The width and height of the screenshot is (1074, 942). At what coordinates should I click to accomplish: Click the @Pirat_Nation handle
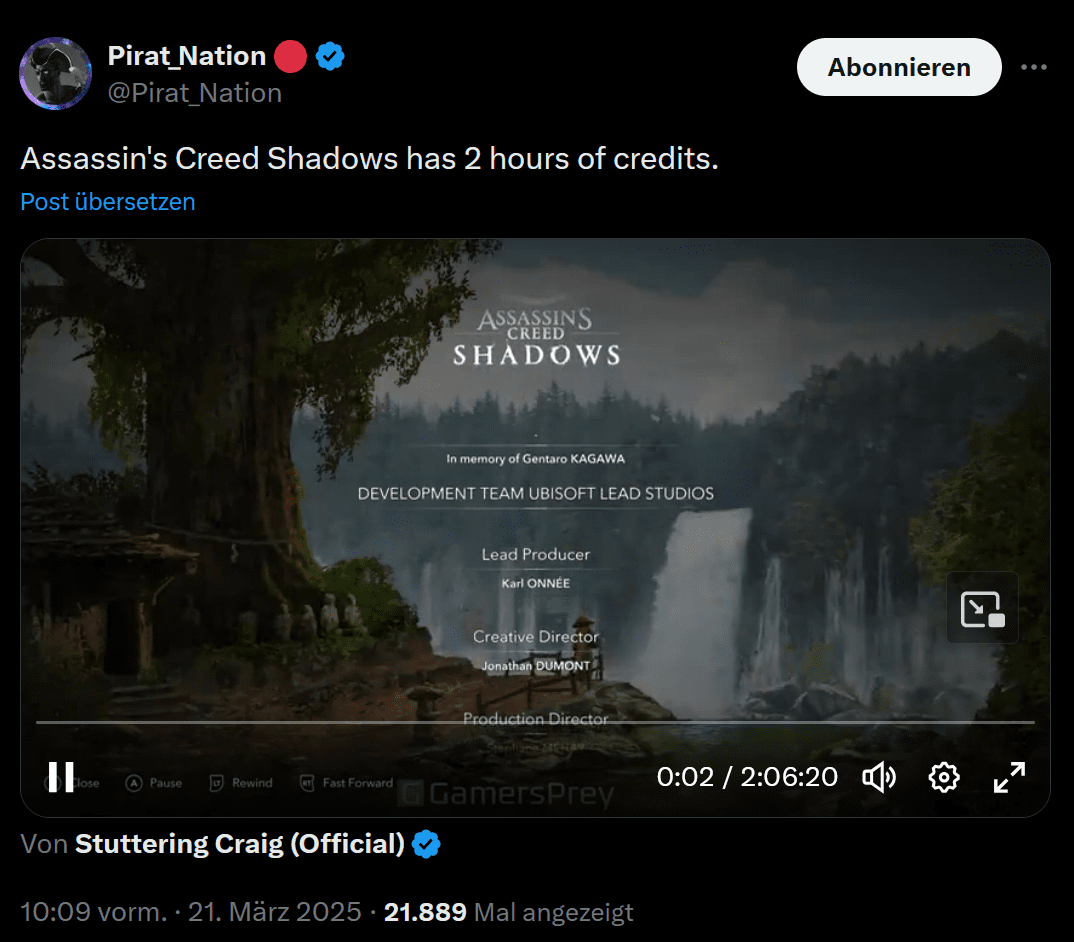(x=195, y=93)
